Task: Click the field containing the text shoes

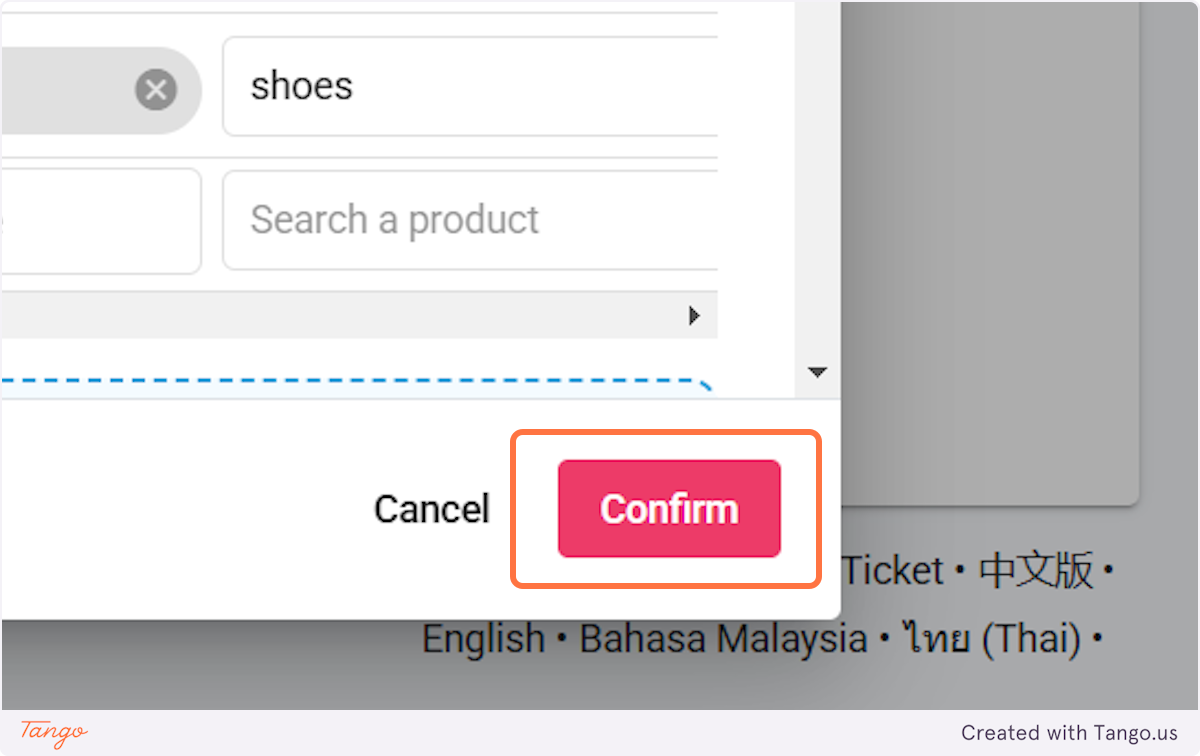Action: tap(450, 86)
